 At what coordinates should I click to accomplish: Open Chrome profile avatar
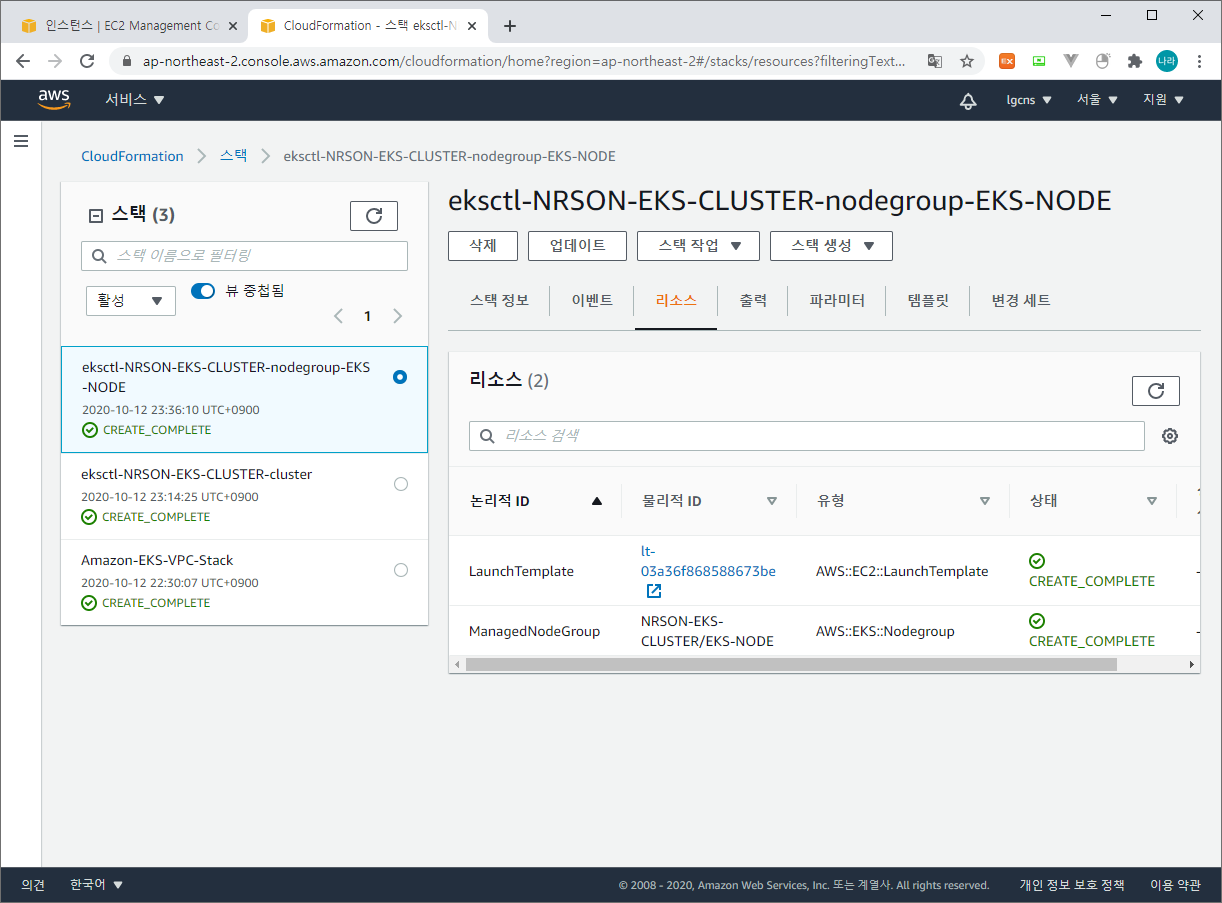1167,61
